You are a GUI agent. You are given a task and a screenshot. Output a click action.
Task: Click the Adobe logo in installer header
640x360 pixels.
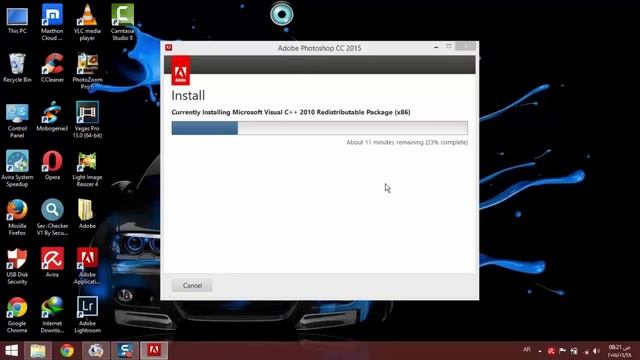180,71
